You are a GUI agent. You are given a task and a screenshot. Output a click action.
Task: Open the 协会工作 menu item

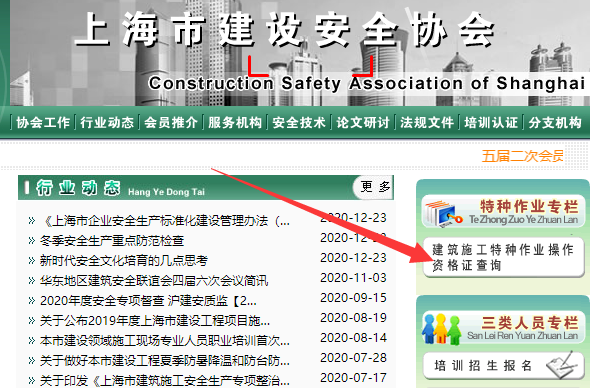(43, 123)
